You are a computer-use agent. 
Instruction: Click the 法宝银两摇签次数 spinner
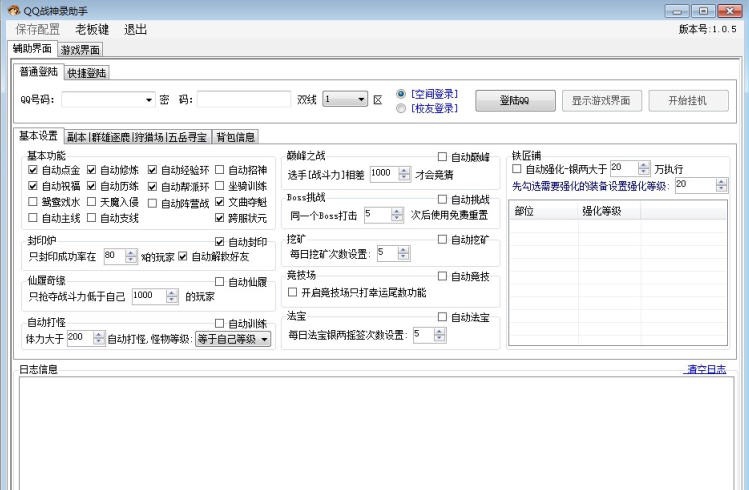429,334
